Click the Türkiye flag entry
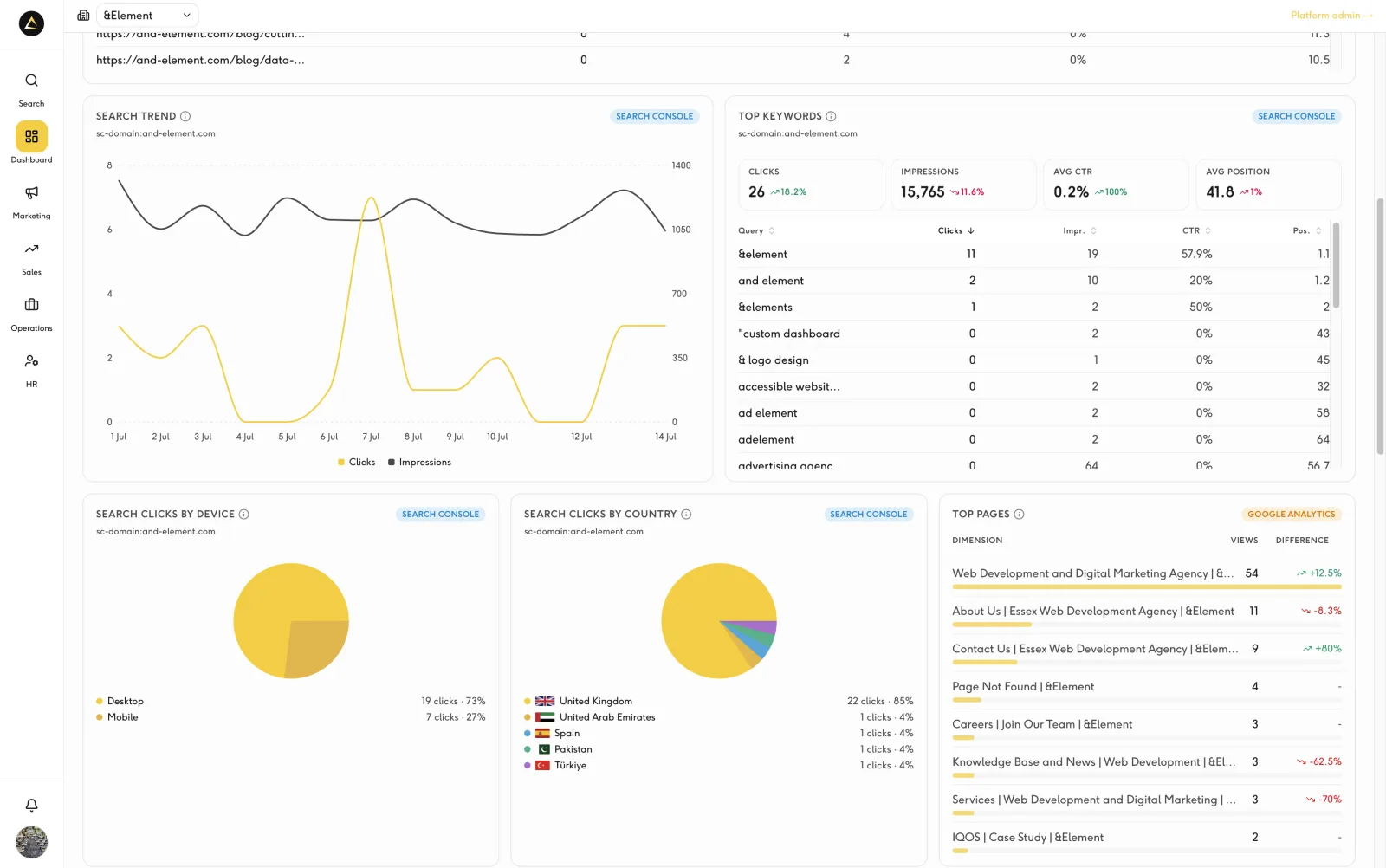 (719, 765)
